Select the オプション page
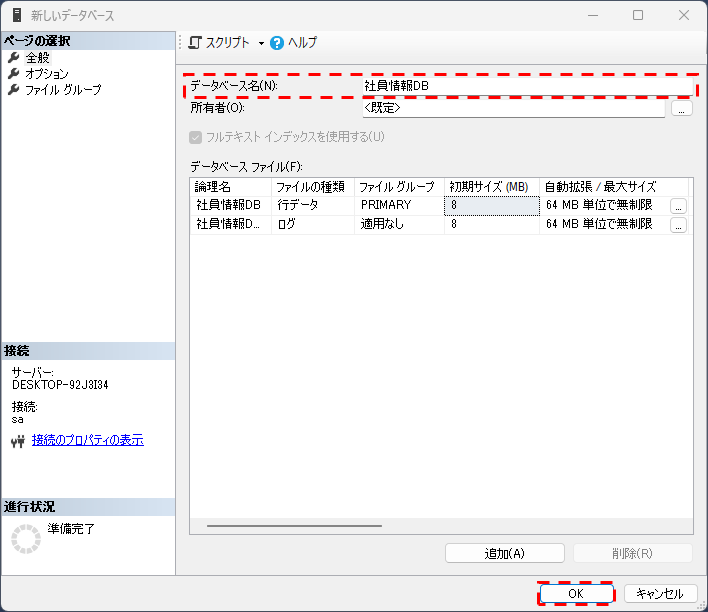708x612 pixels. coord(46,74)
